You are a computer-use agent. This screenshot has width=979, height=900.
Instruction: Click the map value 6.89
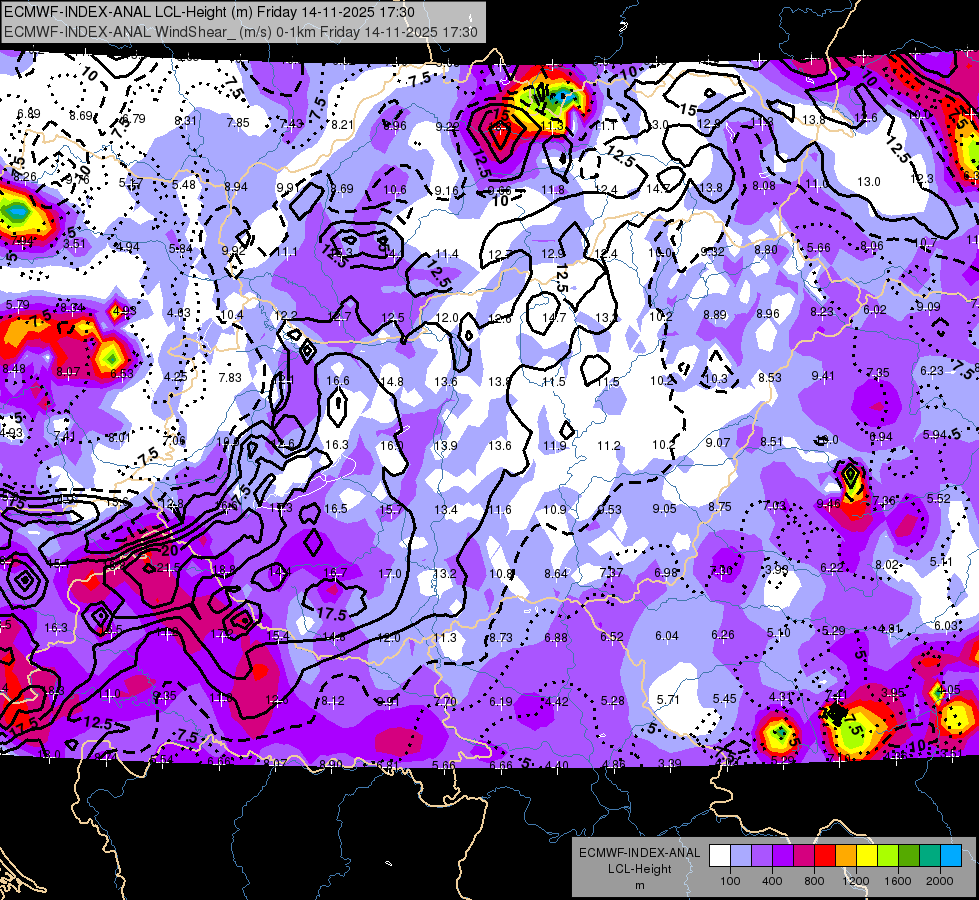29,114
